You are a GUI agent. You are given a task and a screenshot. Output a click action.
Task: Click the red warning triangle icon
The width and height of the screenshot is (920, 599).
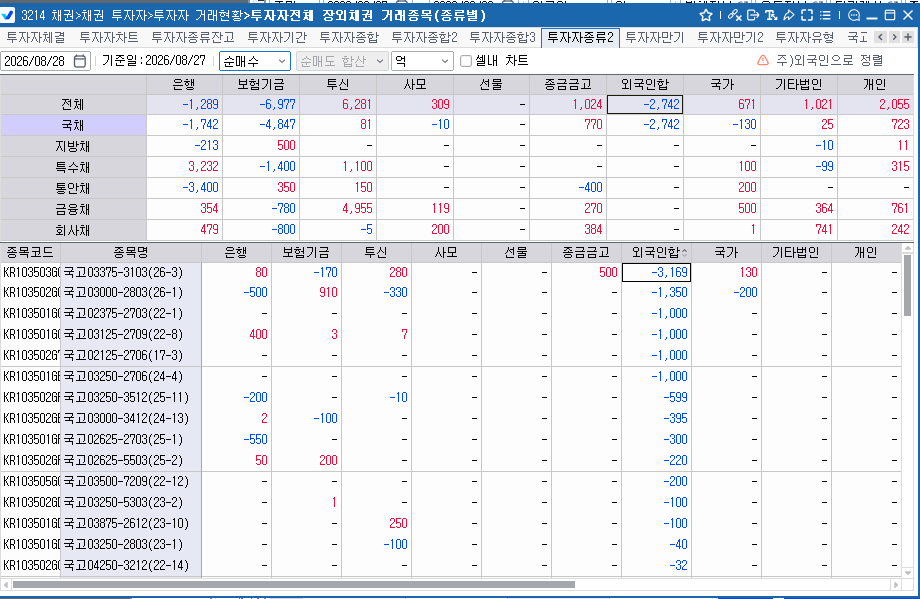tap(763, 60)
